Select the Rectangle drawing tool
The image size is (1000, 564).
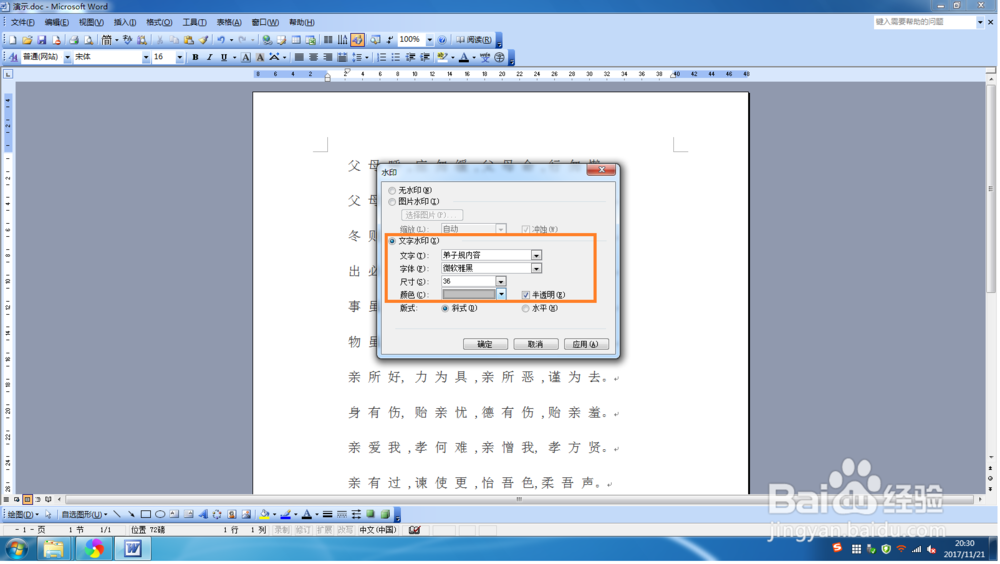[145, 514]
